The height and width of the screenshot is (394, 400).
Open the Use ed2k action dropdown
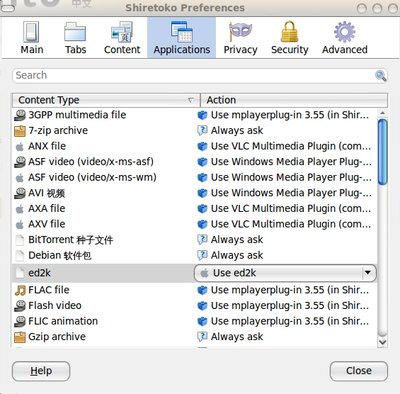(285, 273)
